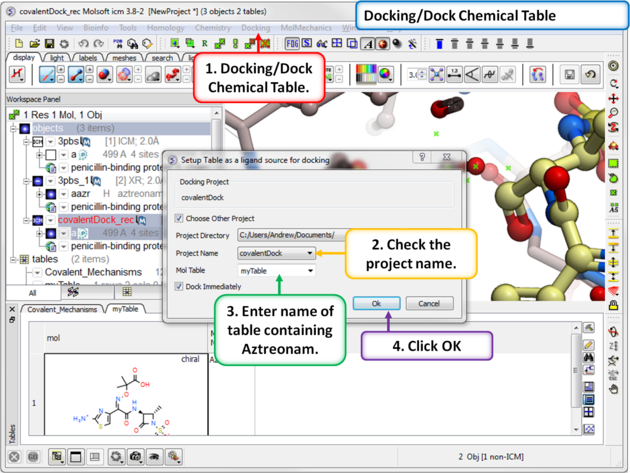Click the camera icon in bottom toolbar

click(135, 457)
